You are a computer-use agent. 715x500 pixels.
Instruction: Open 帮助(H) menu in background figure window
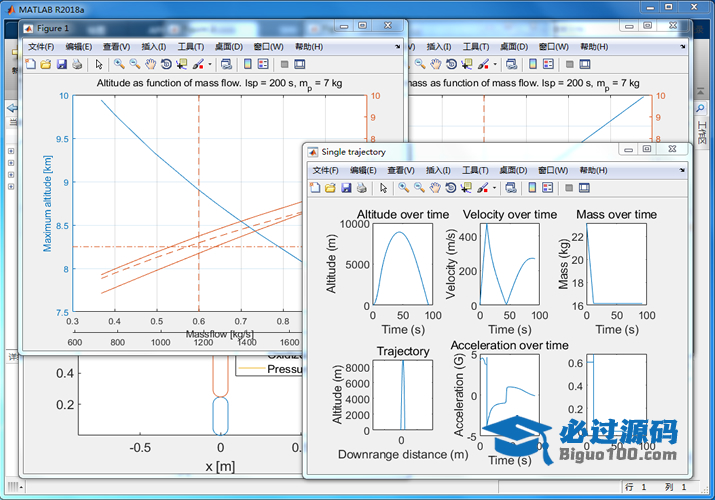pos(594,47)
